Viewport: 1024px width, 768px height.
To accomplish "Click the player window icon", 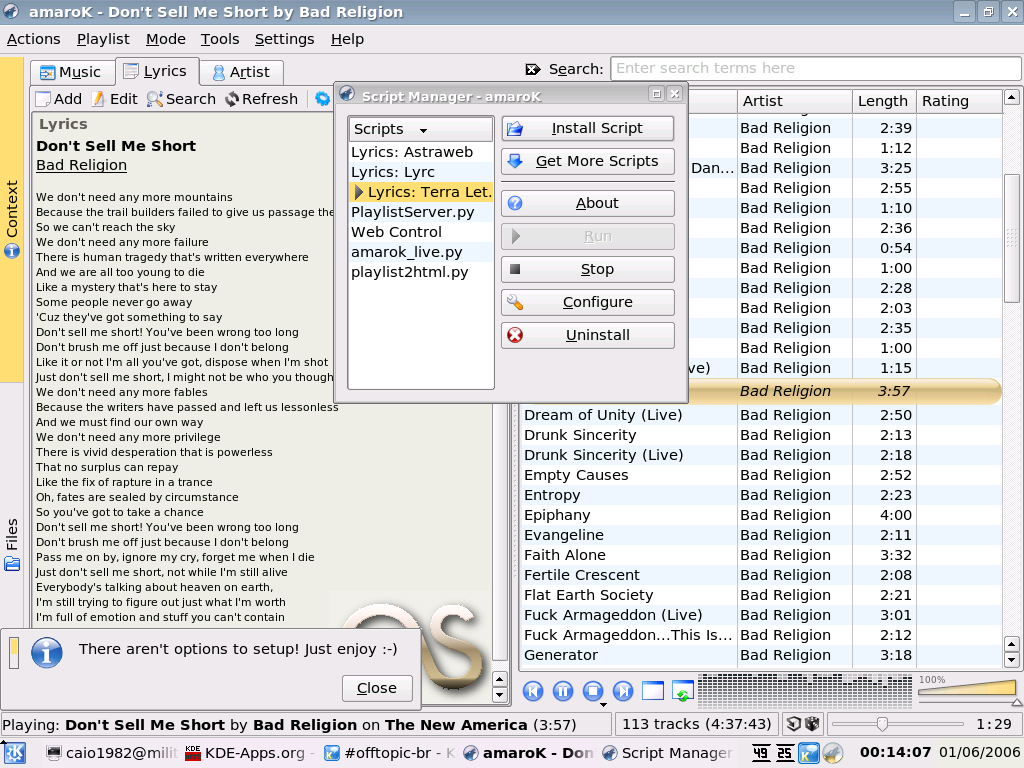I will pyautogui.click(x=652, y=691).
